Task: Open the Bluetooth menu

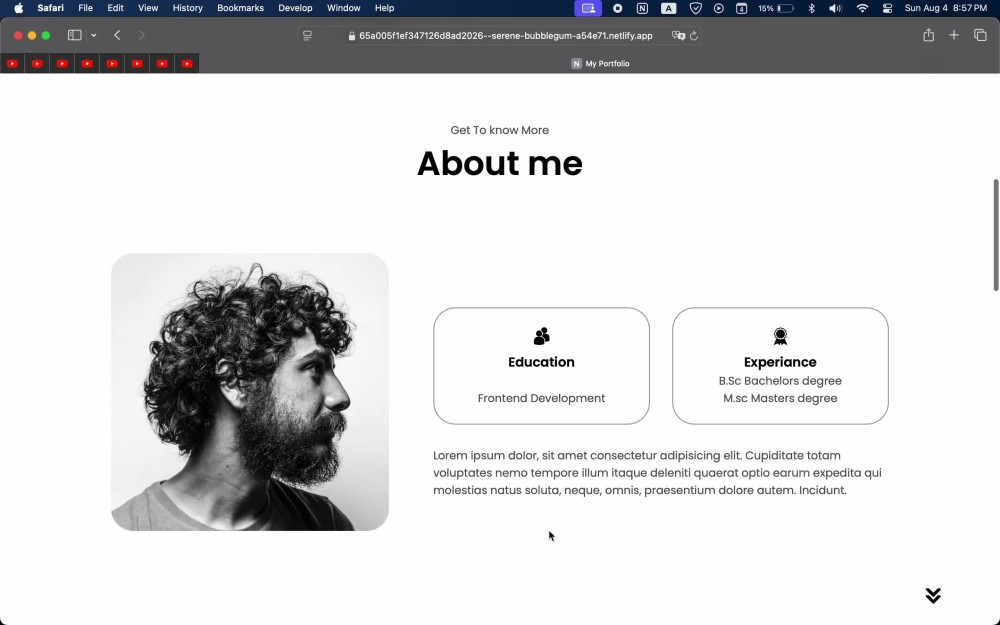Action: [812, 8]
